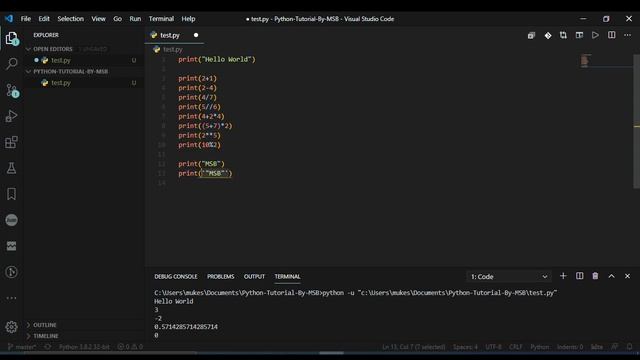Open the Edit menu

pyautogui.click(x=44, y=19)
